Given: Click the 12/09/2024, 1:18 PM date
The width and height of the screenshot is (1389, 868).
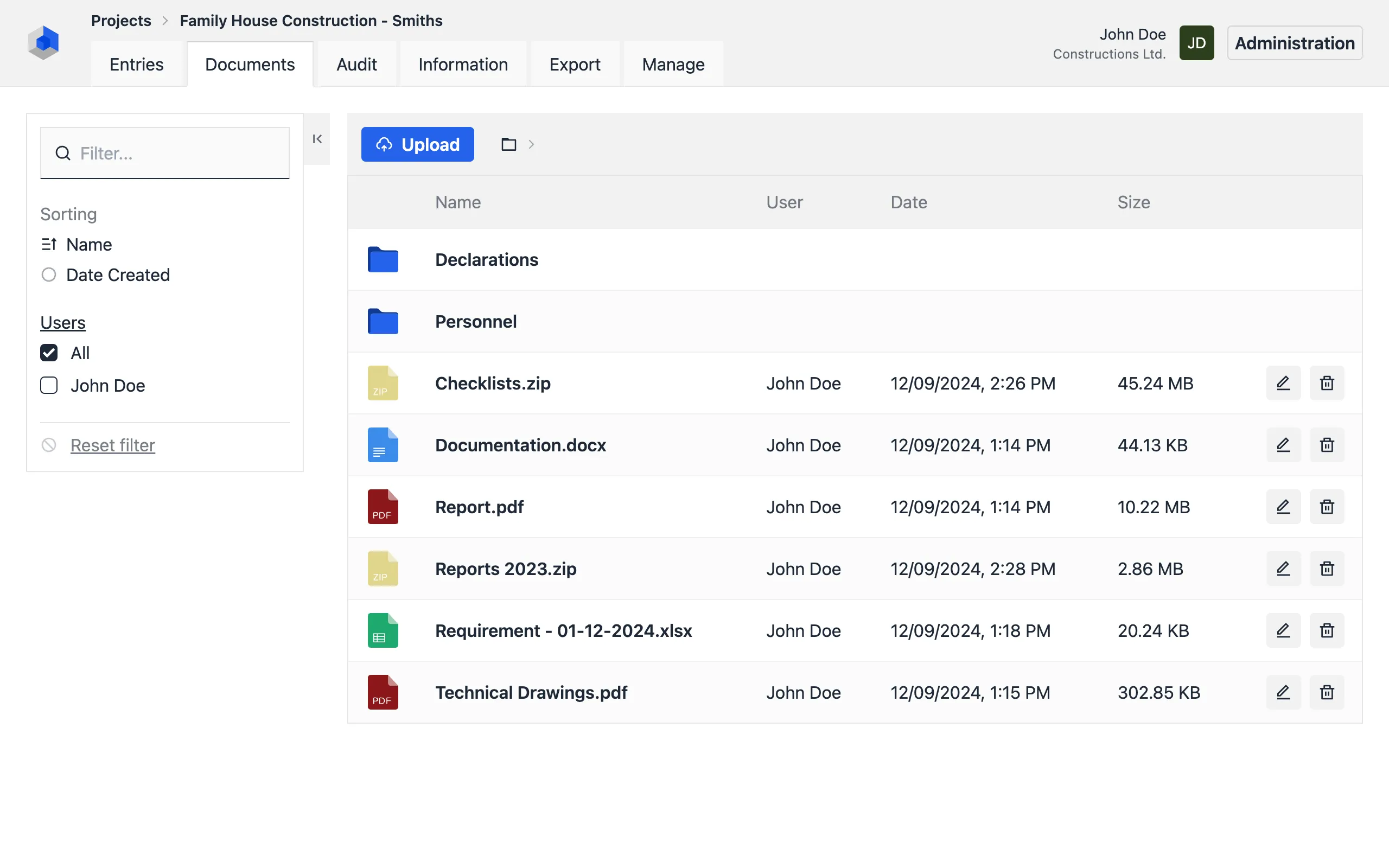Looking at the screenshot, I should coord(970,630).
